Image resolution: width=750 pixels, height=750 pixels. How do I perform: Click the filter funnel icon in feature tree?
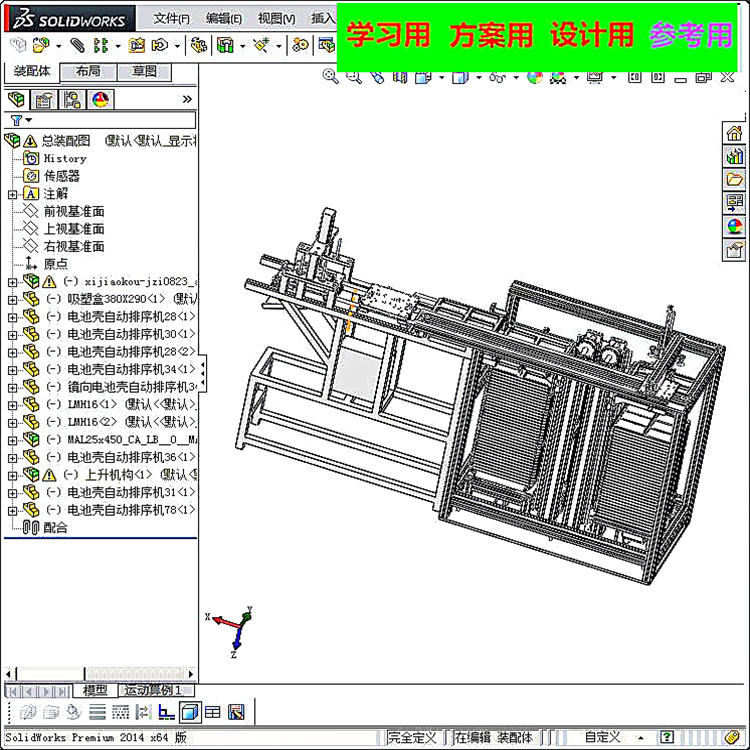(x=16, y=120)
